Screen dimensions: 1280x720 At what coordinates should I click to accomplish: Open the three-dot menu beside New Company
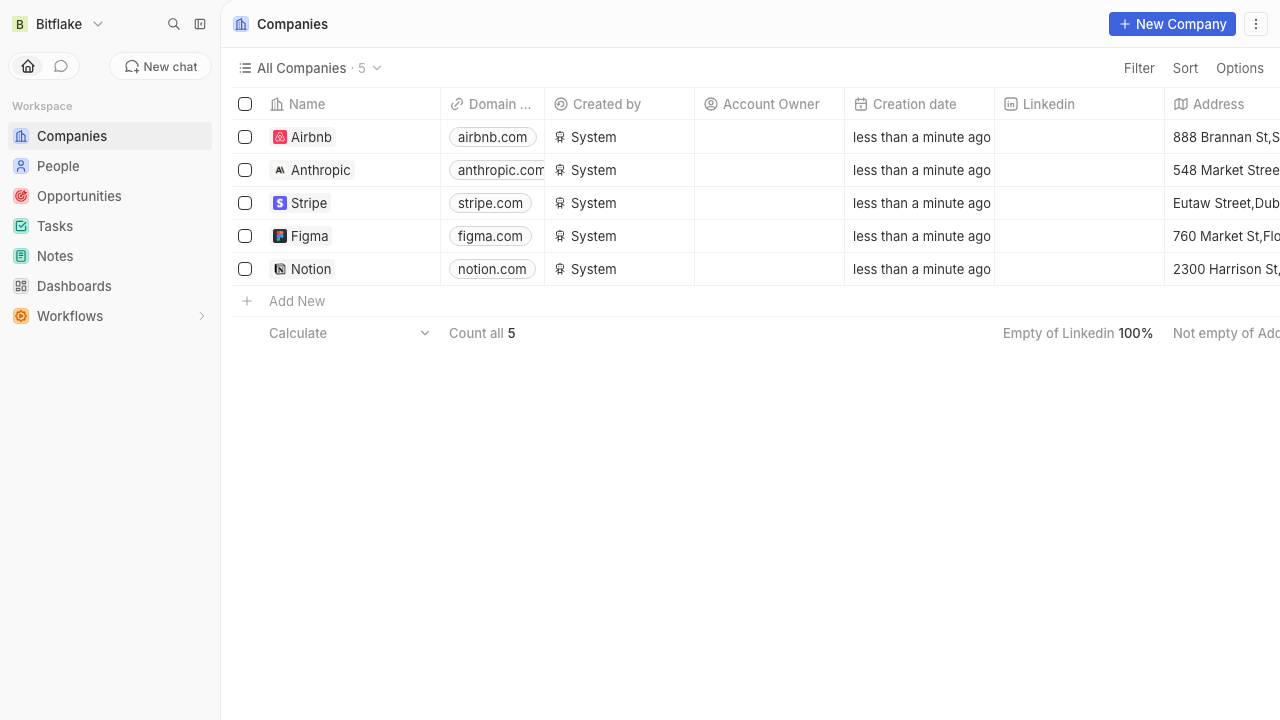1256,24
